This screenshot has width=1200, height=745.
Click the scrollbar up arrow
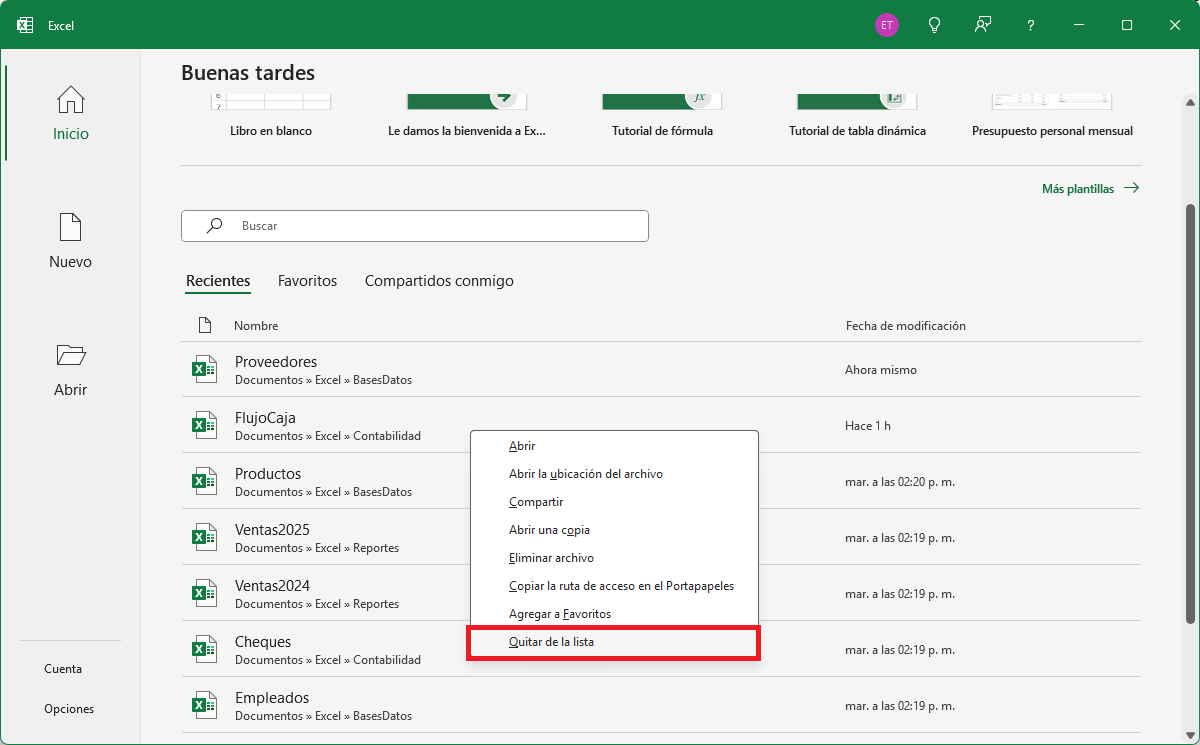pos(1190,103)
